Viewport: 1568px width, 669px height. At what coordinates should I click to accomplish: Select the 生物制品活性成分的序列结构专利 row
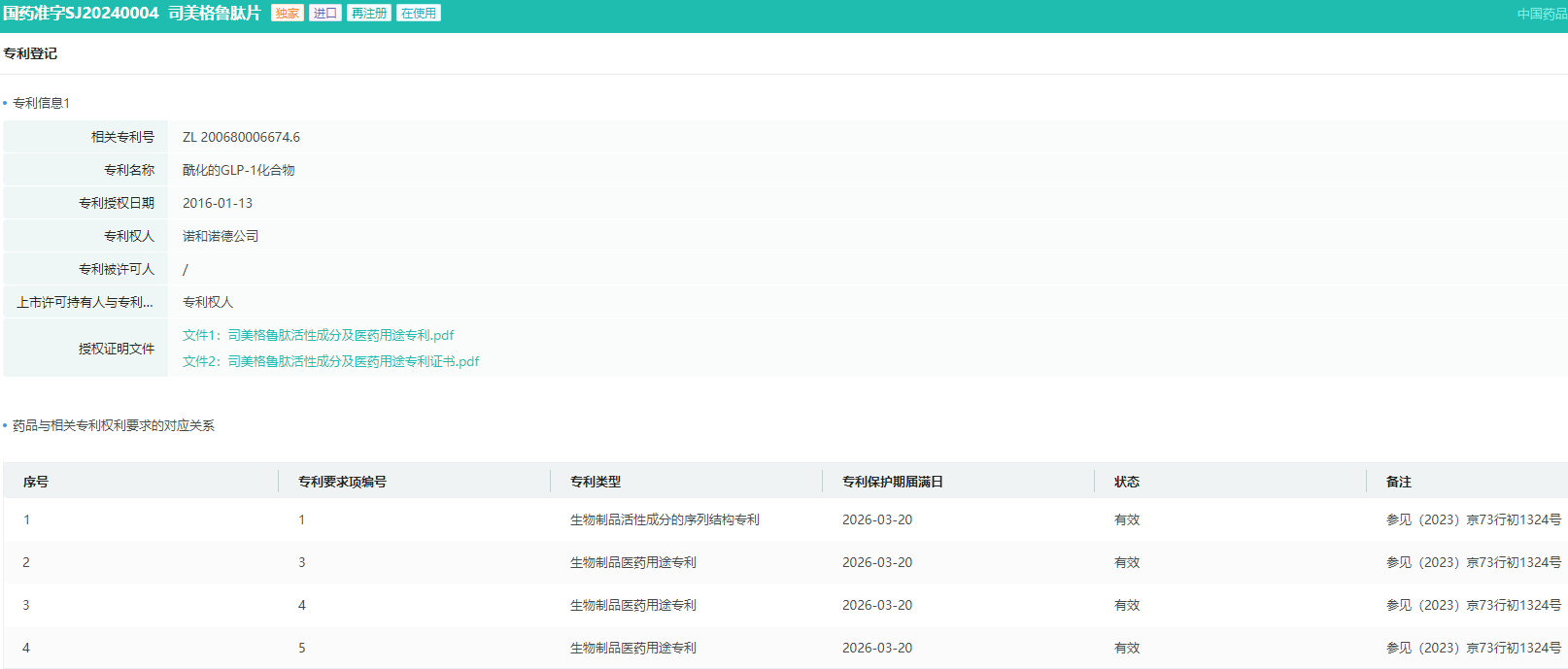[665, 519]
